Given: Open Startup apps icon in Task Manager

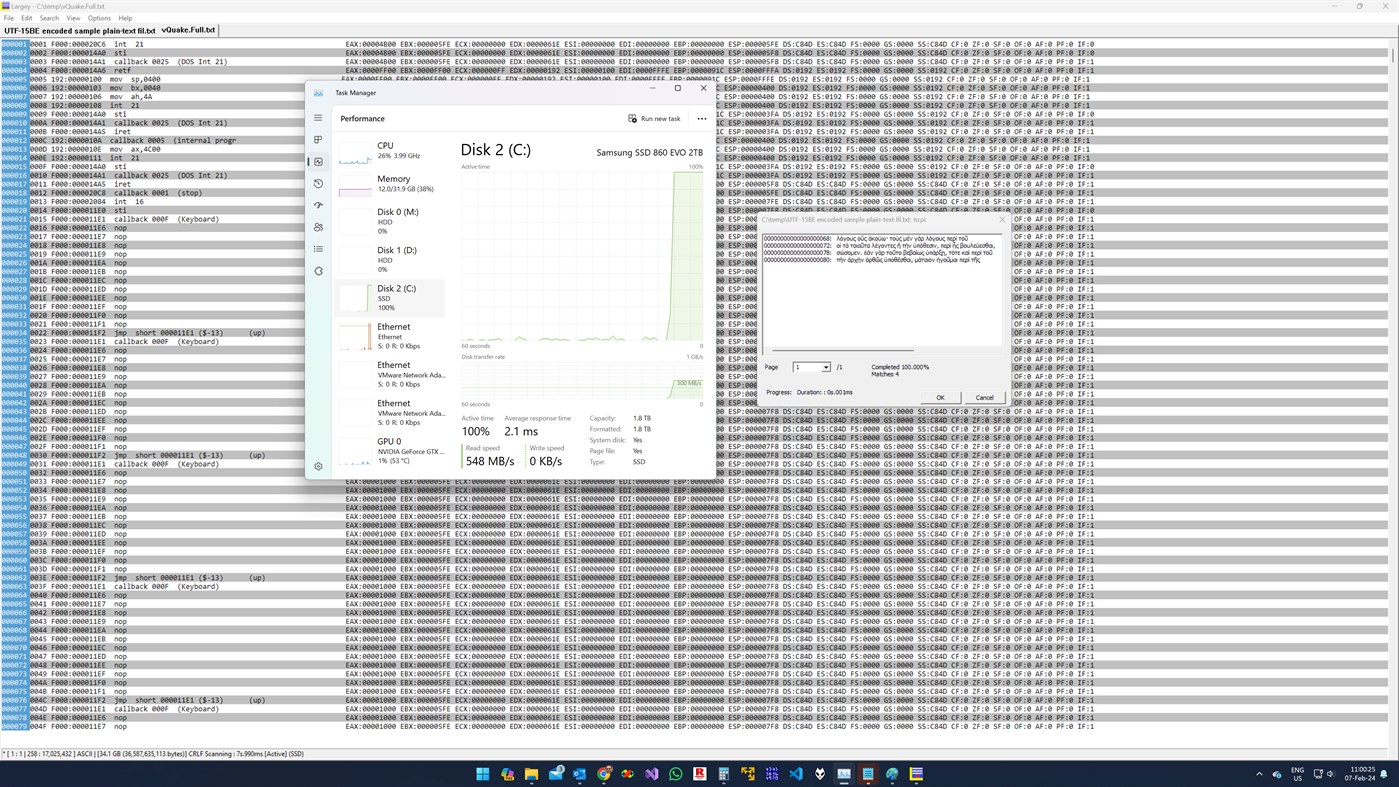Looking at the screenshot, I should (x=318, y=205).
